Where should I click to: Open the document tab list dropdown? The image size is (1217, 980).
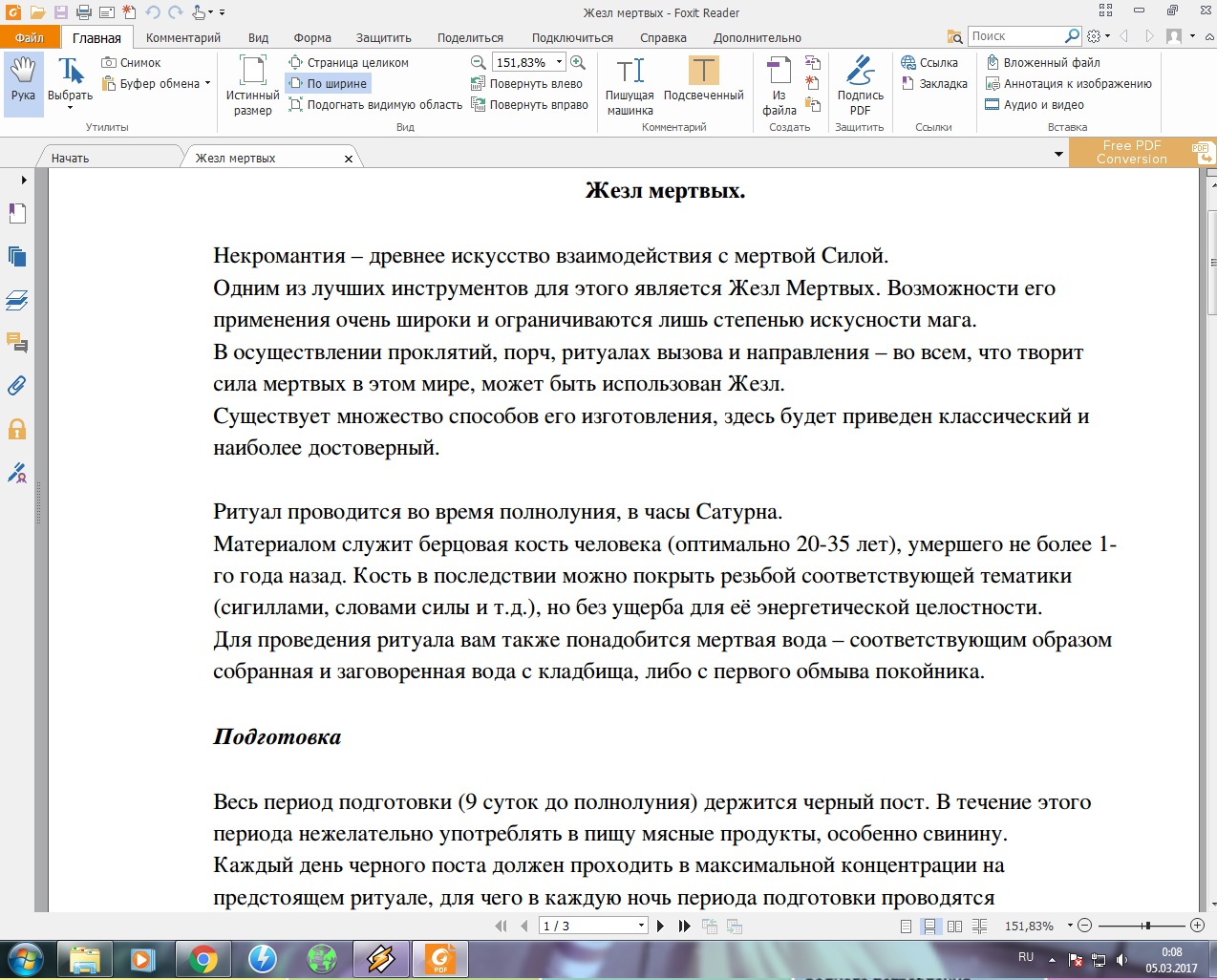point(1058,154)
